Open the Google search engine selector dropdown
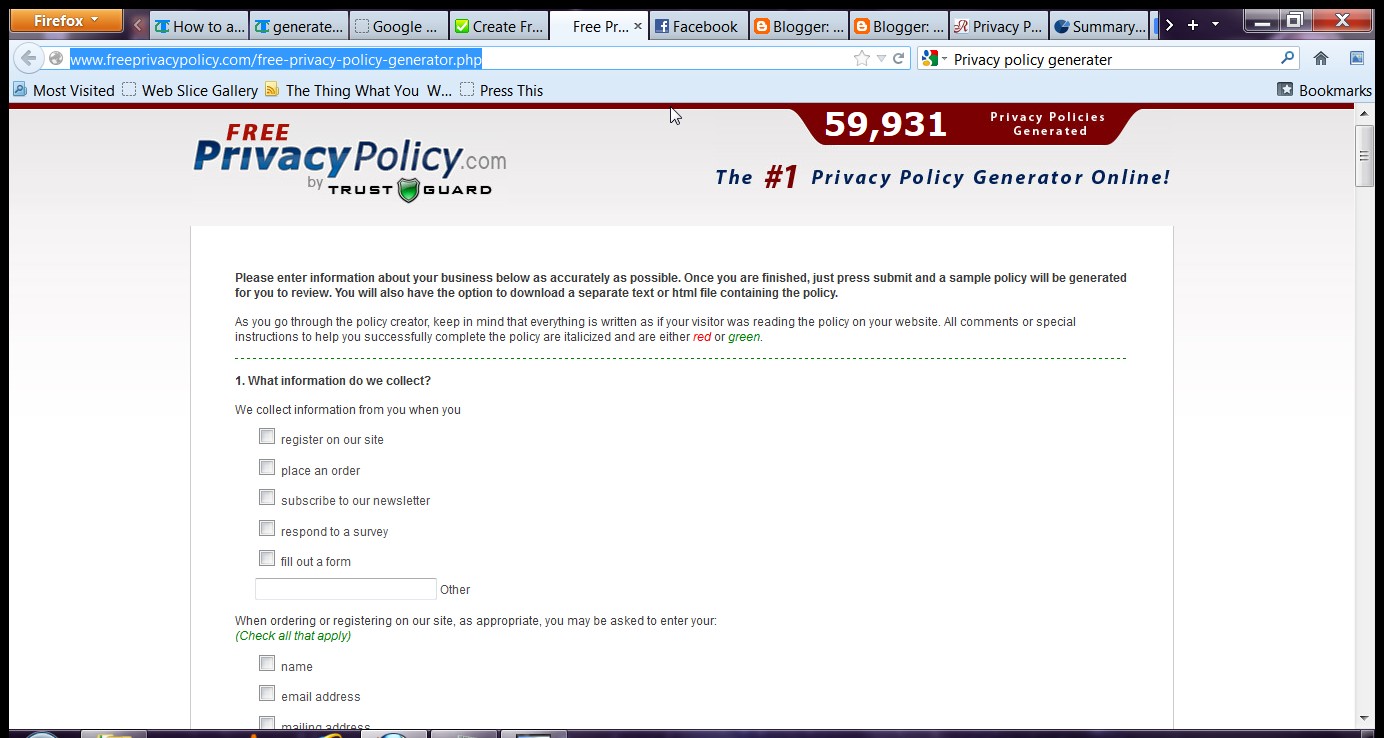Viewport: 1384px width, 738px height. (934, 59)
